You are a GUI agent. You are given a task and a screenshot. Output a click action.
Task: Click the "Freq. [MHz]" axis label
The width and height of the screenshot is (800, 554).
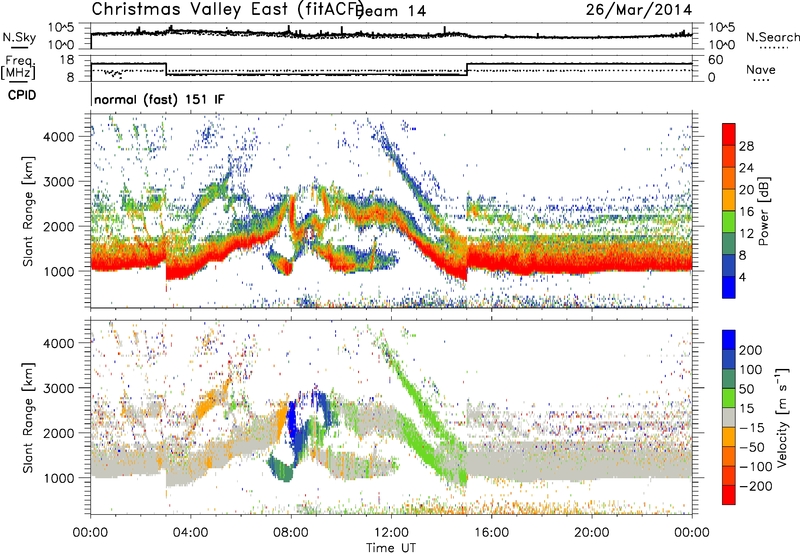[18, 67]
